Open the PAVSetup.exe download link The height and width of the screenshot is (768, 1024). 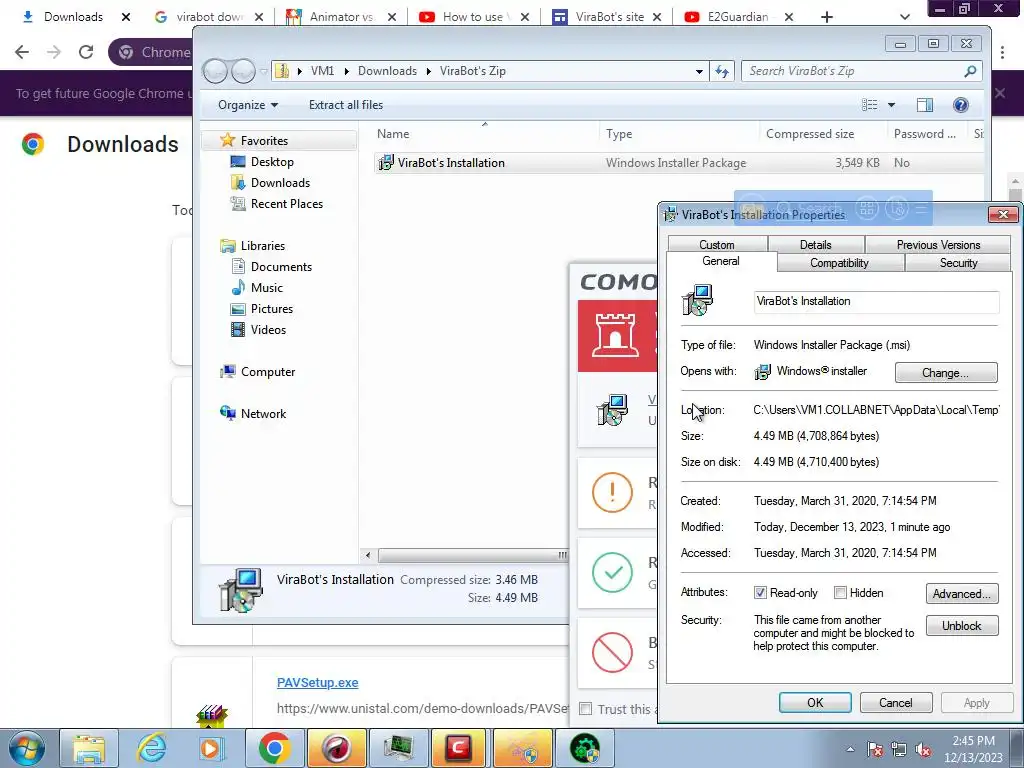coord(317,682)
